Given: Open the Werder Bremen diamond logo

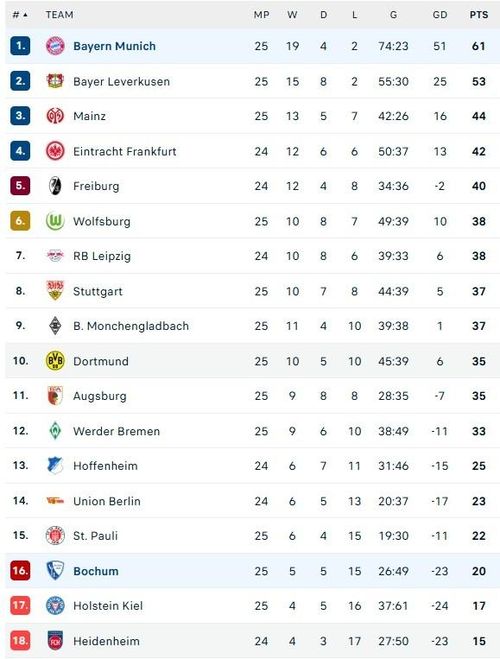Looking at the screenshot, I should click(55, 431).
